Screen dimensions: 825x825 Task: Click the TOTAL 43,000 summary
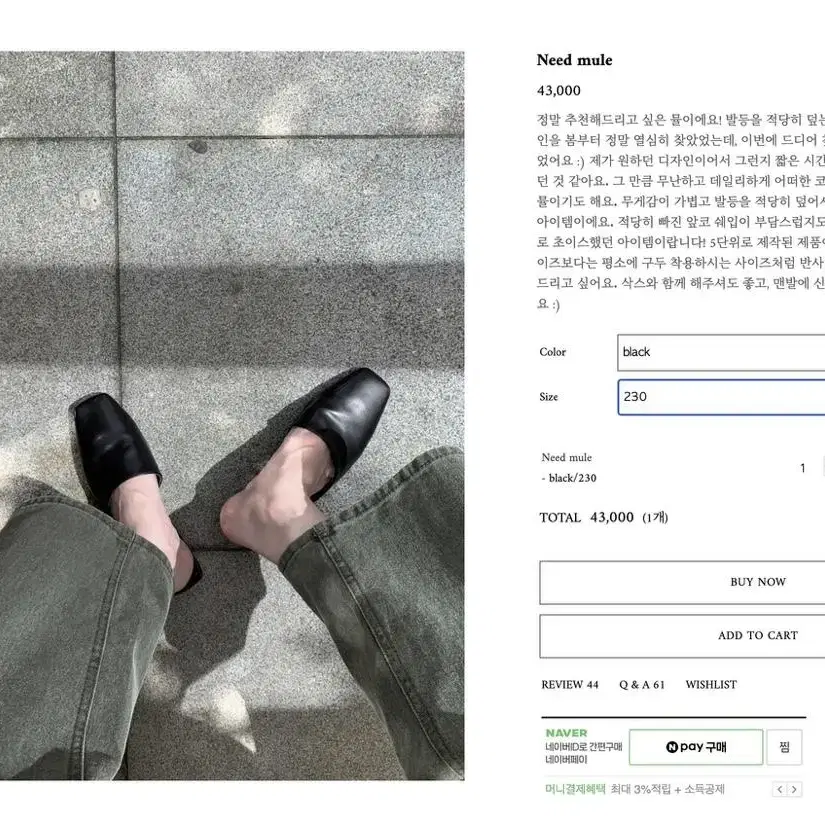[603, 517]
